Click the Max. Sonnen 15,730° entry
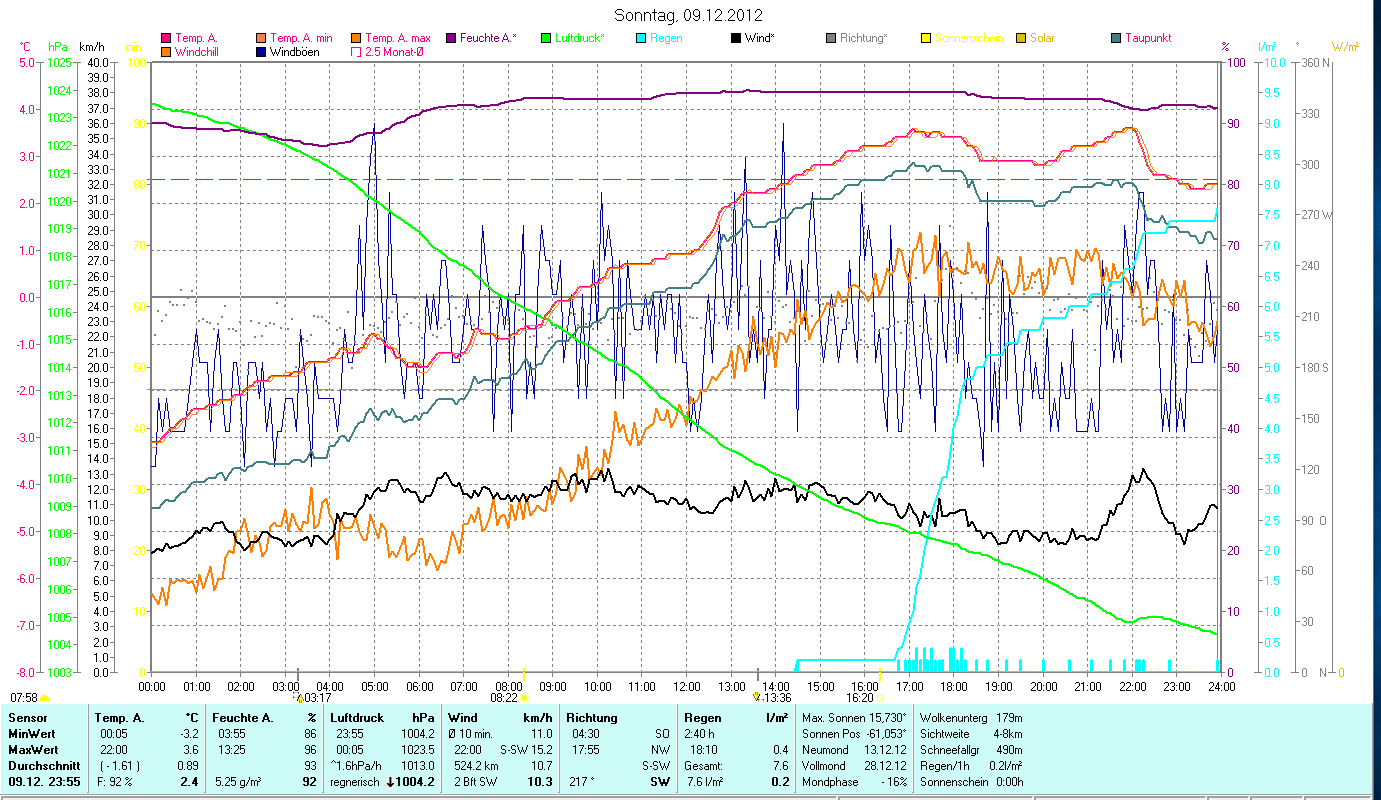 click(x=853, y=718)
